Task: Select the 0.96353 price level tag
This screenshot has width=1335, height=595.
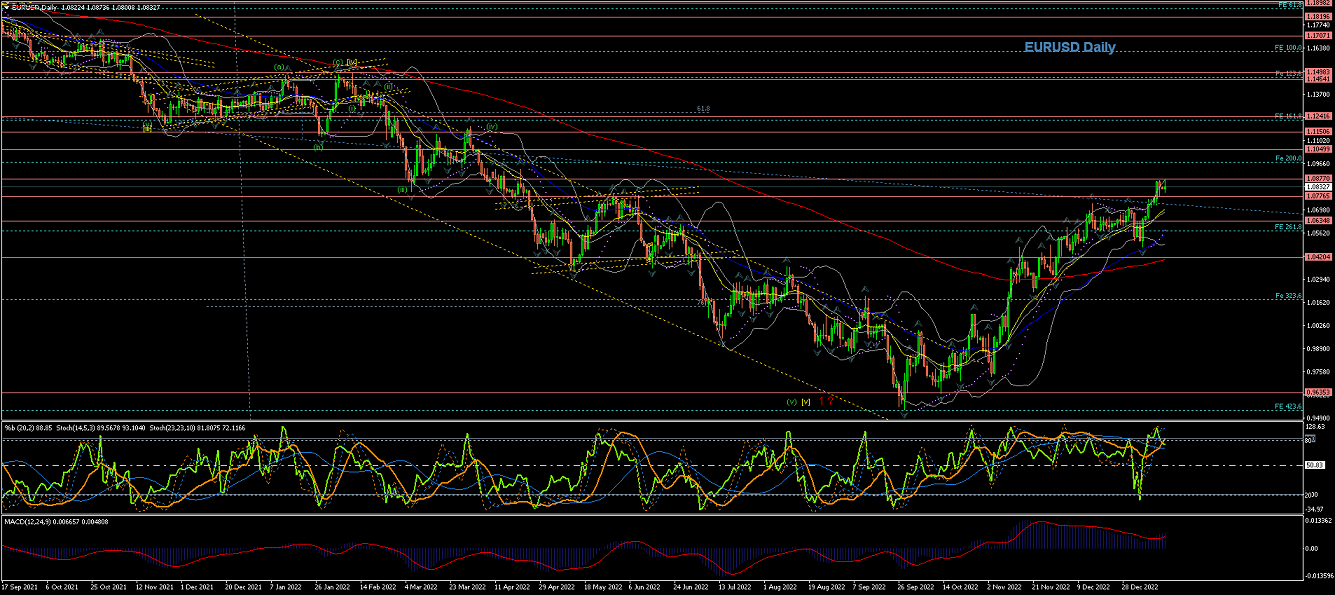Action: pos(1318,393)
